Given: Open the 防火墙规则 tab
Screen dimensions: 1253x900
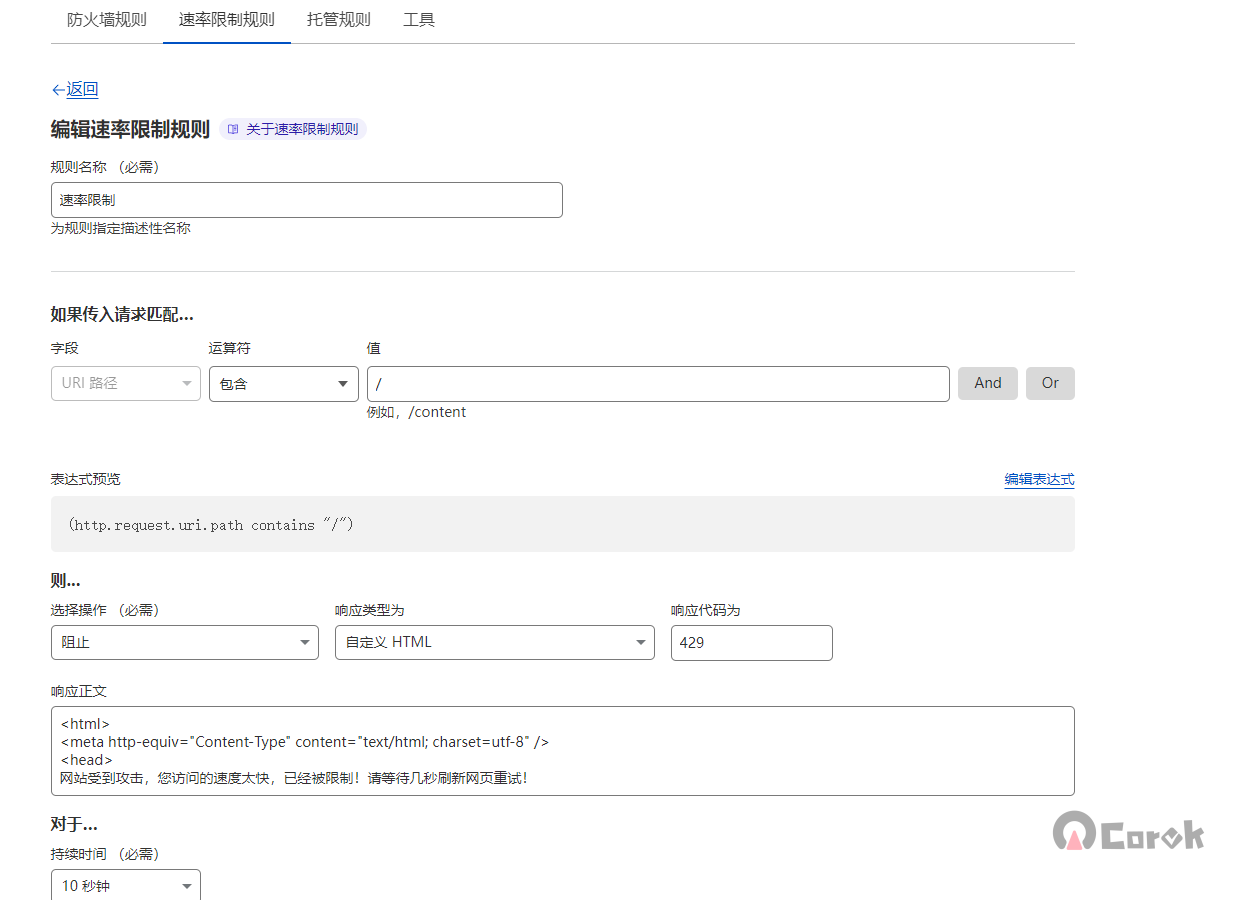Looking at the screenshot, I should coord(107,20).
